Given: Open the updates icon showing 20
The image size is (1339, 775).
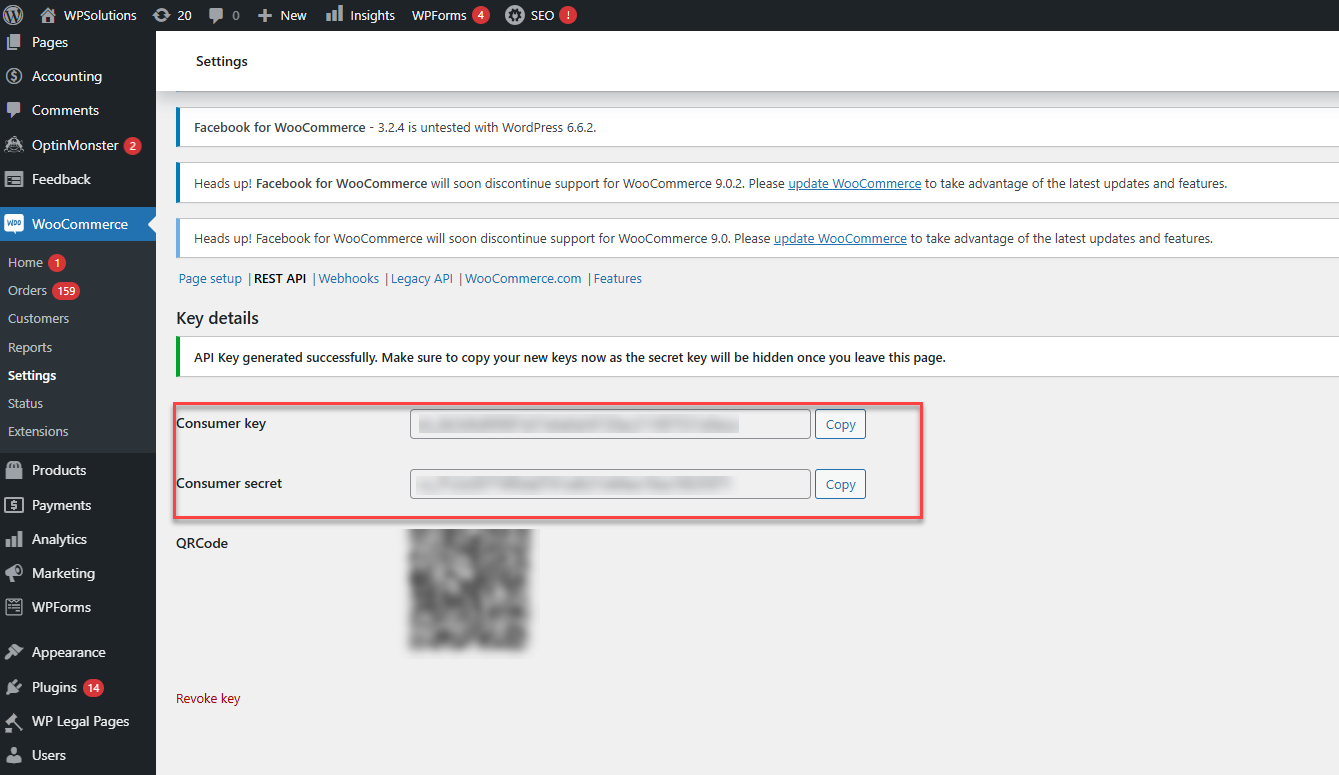Looking at the screenshot, I should coord(161,15).
